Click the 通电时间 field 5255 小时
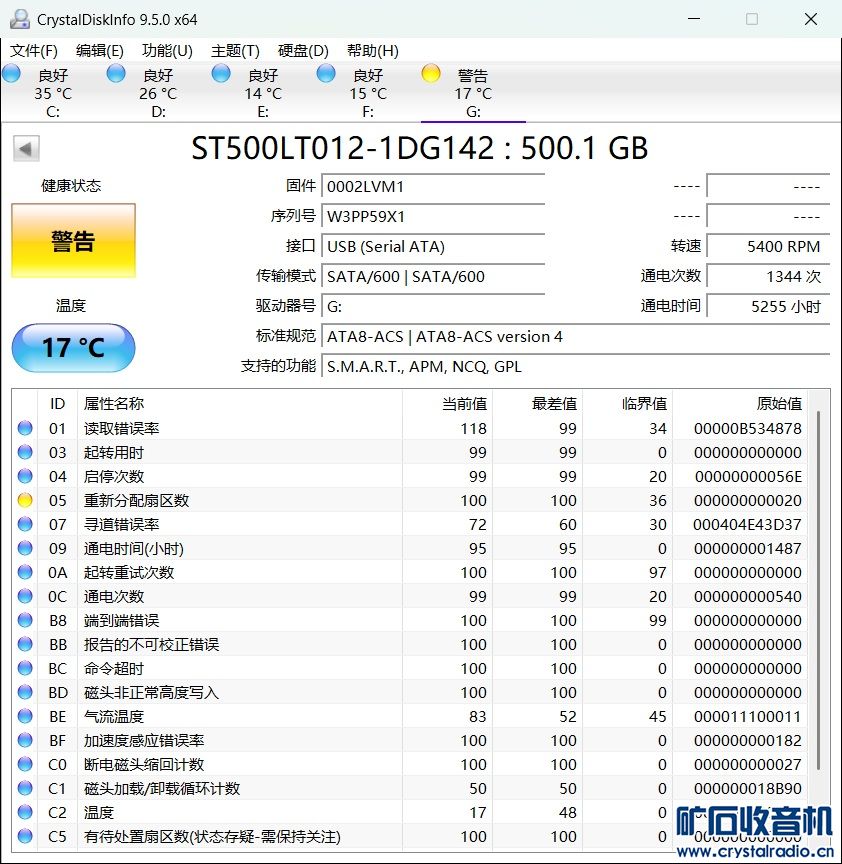The width and height of the screenshot is (842, 864). click(x=768, y=306)
